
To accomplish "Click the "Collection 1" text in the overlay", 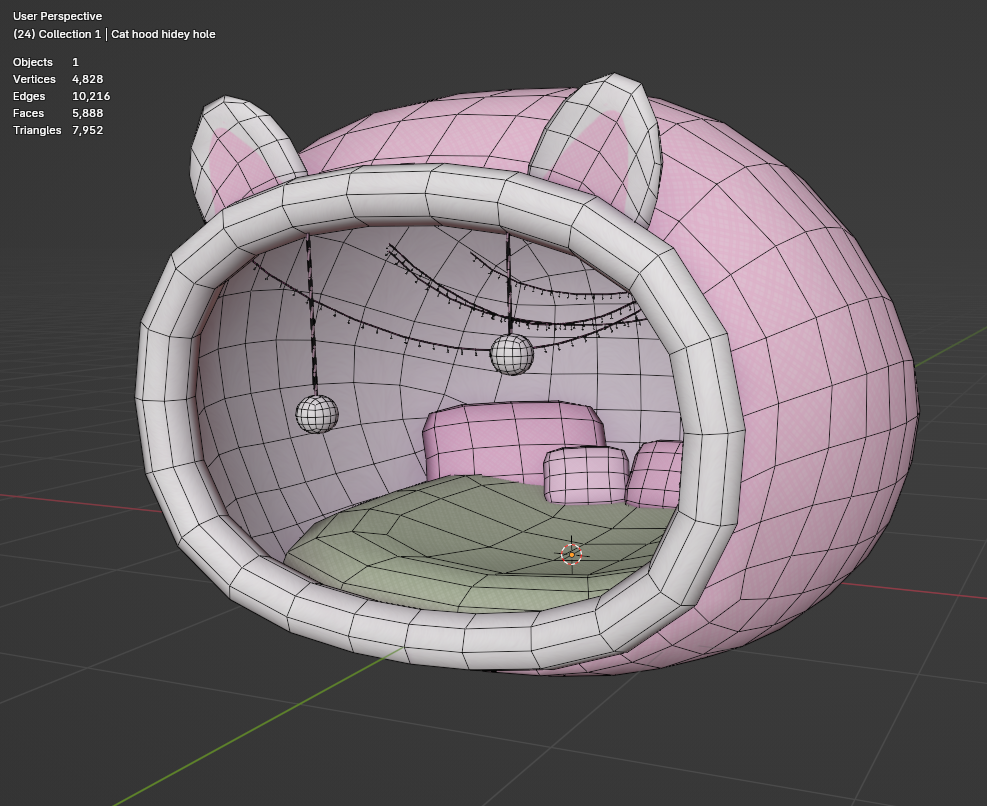I will [70, 34].
